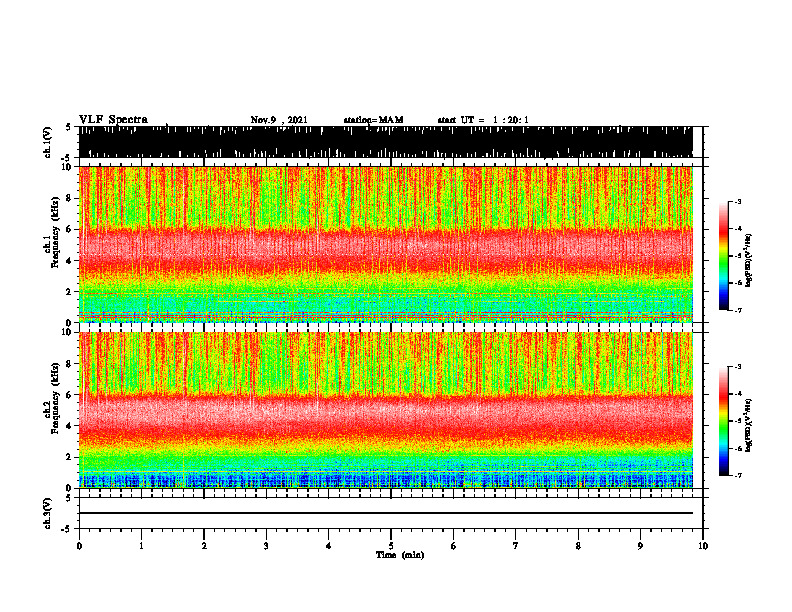Click time axis tick label "10"
The height and width of the screenshot is (612, 792).
[703, 546]
